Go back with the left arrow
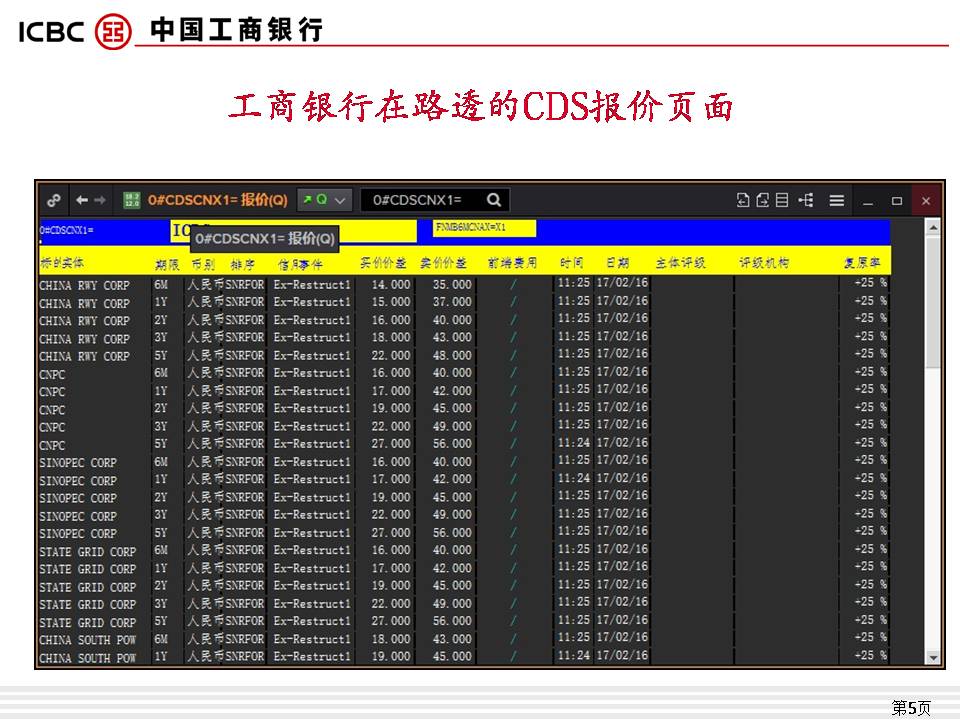 point(82,200)
